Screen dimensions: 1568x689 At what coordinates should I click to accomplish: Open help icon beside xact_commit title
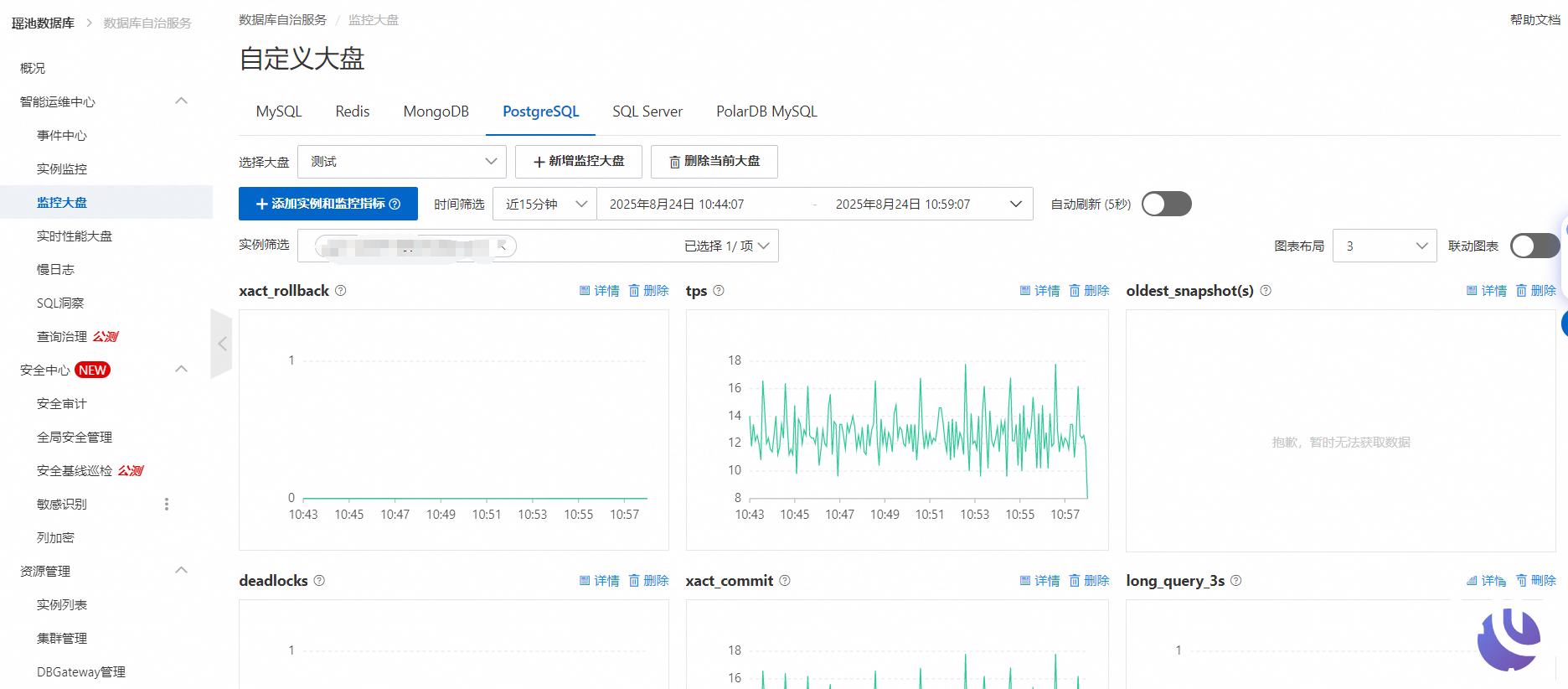785,581
